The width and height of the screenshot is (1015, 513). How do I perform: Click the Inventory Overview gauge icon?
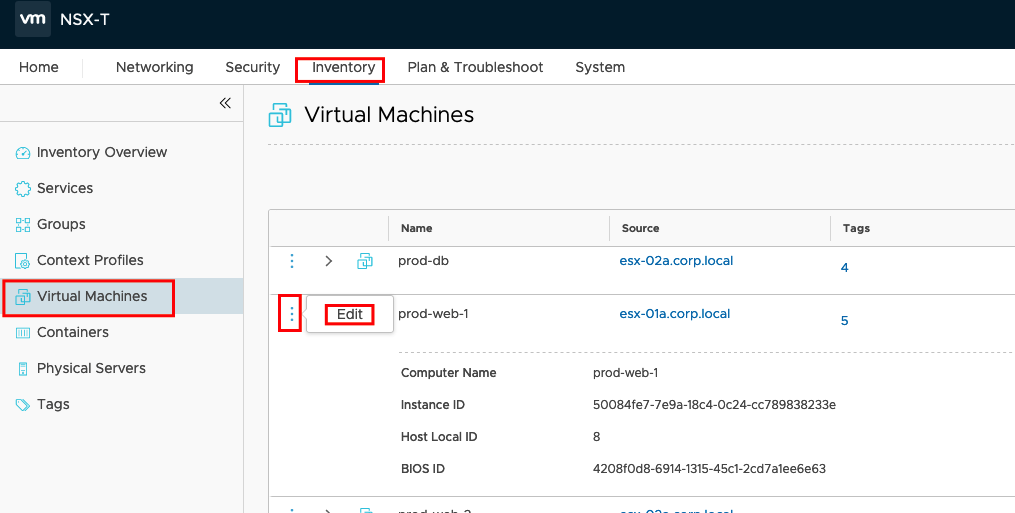[x=23, y=152]
